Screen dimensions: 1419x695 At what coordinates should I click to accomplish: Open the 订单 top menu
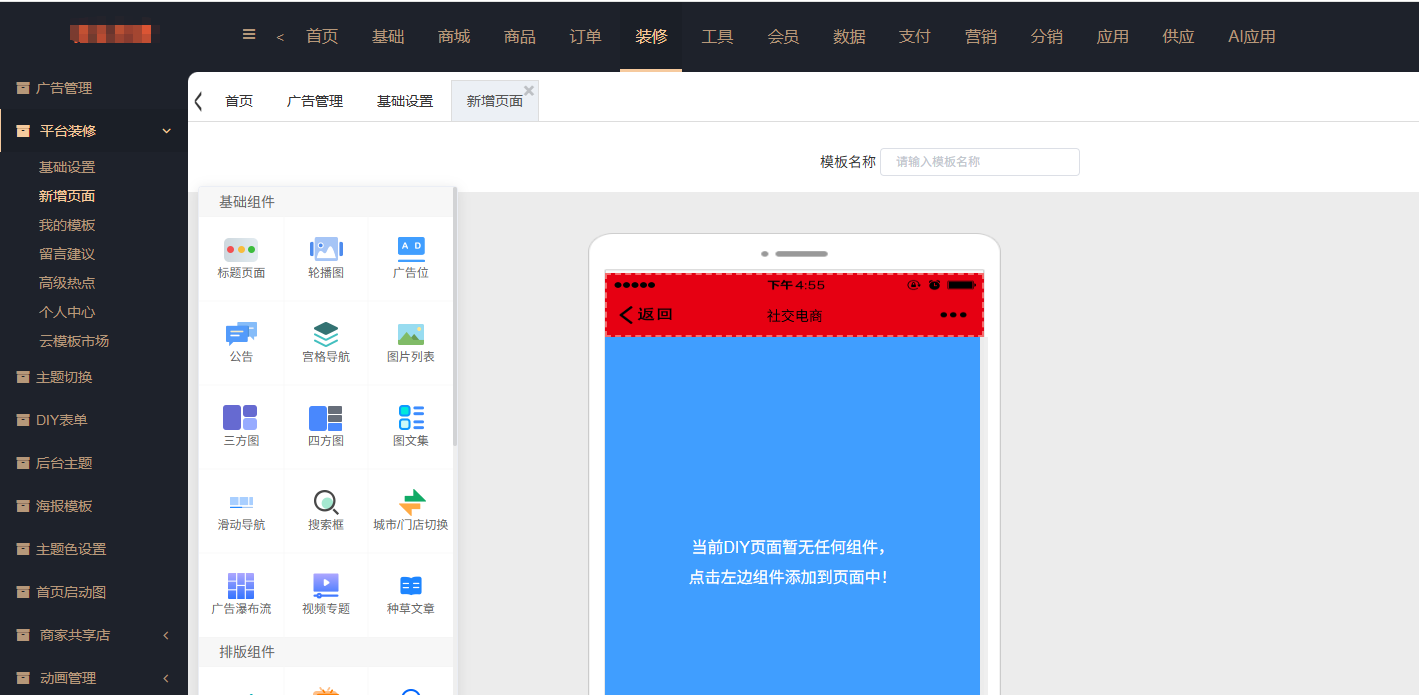click(585, 37)
